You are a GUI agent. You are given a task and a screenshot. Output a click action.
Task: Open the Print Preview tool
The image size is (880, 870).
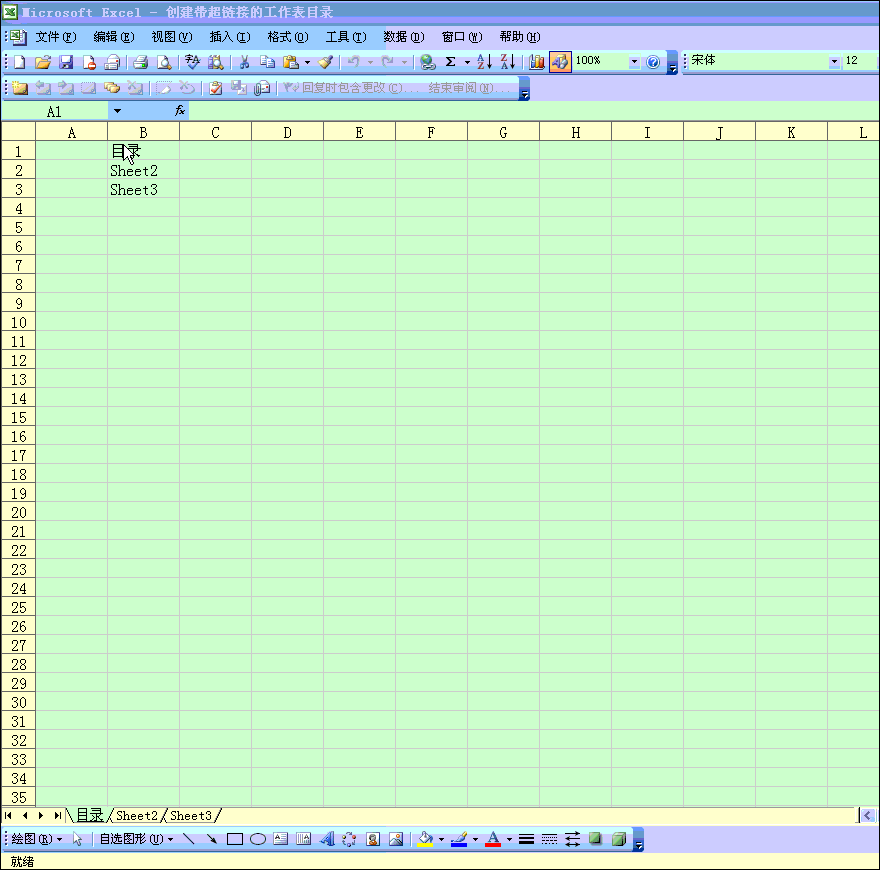click(x=163, y=62)
